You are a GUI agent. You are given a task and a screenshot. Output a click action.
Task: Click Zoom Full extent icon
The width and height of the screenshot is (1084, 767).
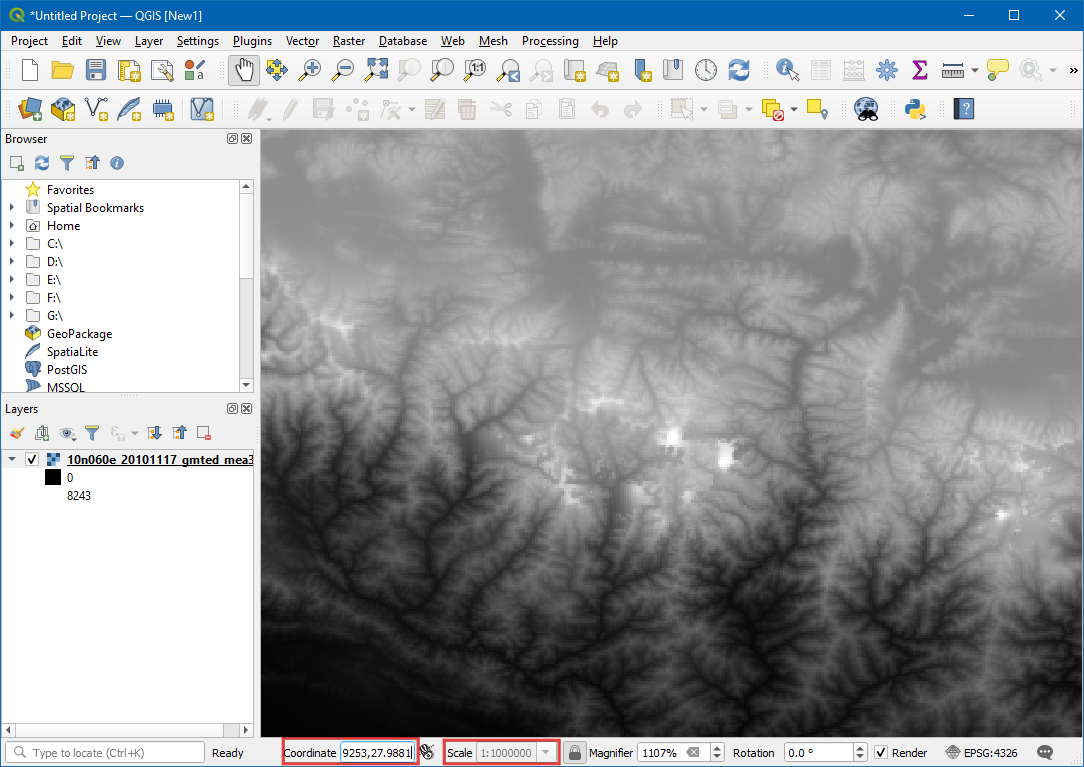pyautogui.click(x=376, y=70)
